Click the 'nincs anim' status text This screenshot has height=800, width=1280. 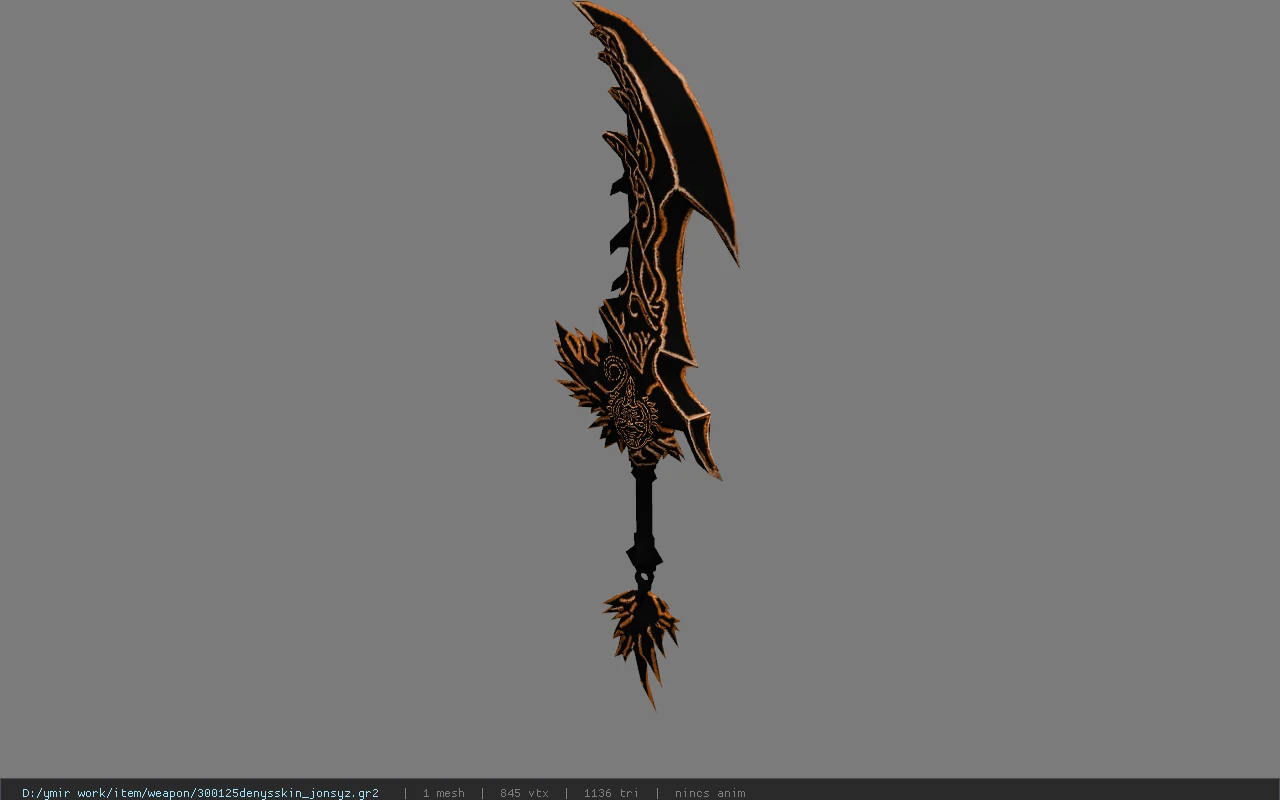[710, 793]
